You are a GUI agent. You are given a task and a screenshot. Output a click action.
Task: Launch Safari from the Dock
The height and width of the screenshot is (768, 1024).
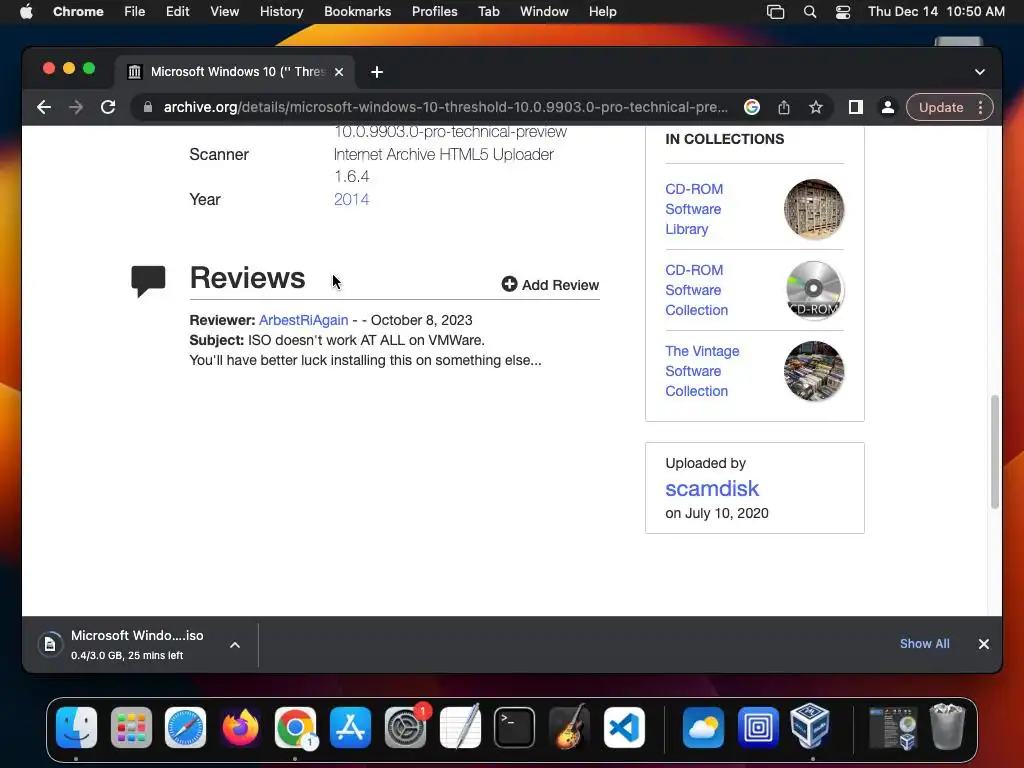tap(185, 727)
